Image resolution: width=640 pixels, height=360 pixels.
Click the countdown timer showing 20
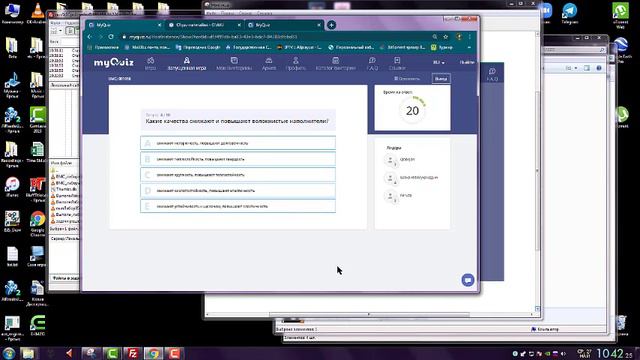[x=412, y=111]
